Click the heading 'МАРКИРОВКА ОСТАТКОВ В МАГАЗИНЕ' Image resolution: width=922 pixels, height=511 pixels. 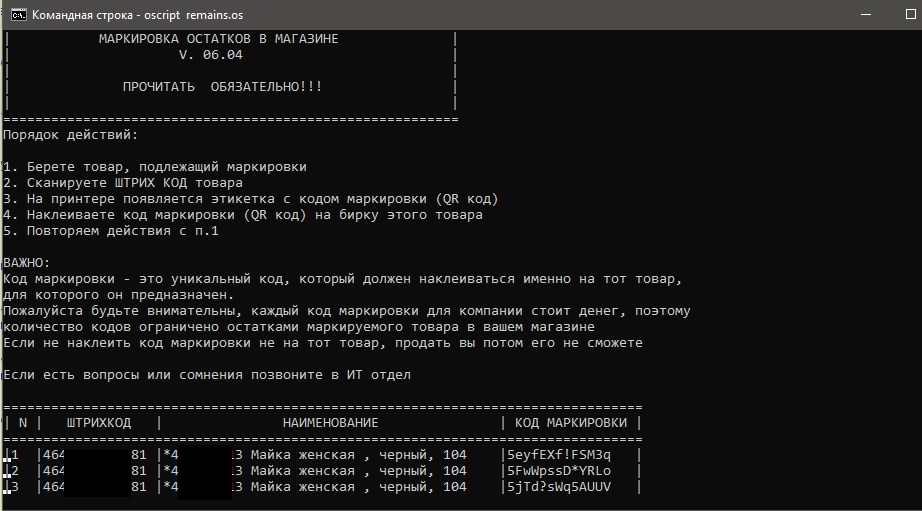218,39
